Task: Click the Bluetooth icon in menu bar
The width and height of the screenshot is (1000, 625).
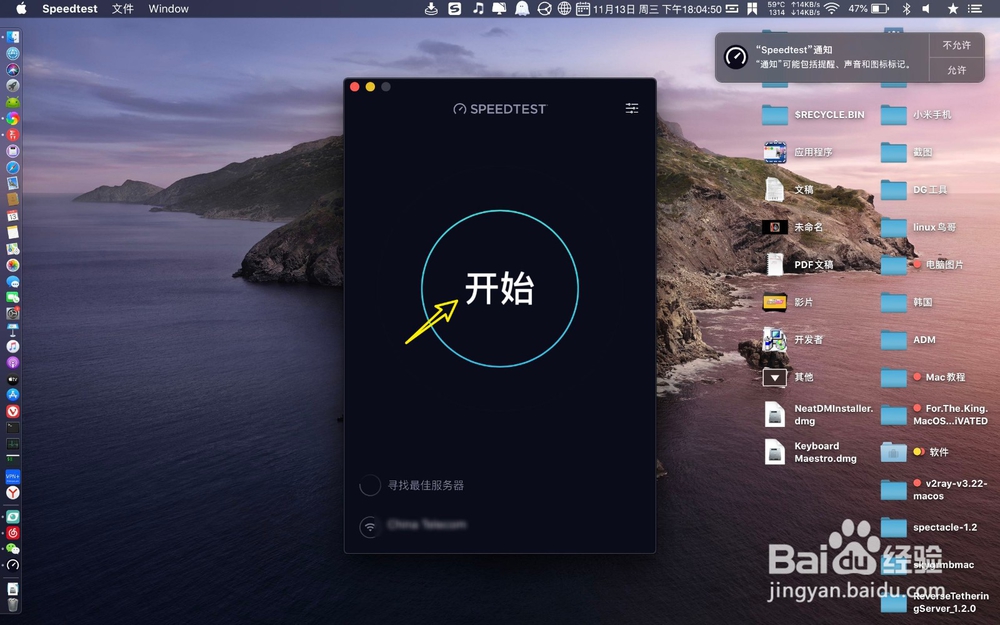Action: pos(906,8)
